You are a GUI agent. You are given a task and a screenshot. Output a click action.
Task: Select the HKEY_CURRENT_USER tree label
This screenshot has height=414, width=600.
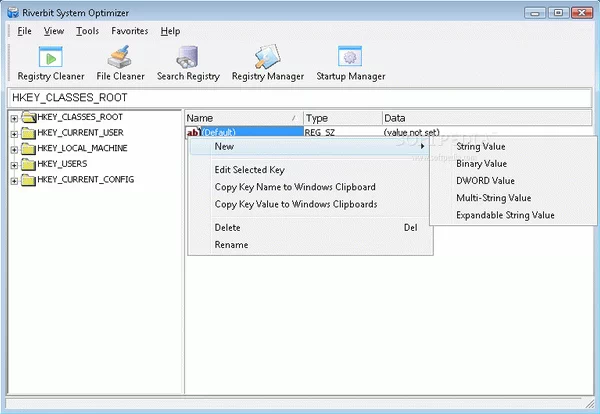coord(80,133)
